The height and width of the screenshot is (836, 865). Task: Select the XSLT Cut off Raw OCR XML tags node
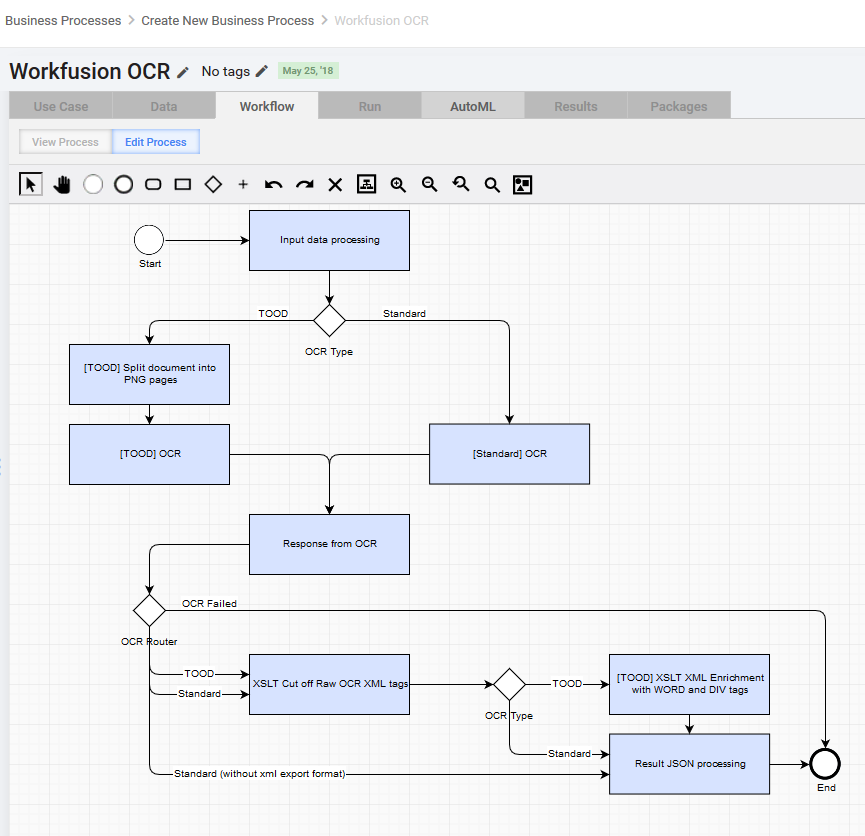[329, 684]
